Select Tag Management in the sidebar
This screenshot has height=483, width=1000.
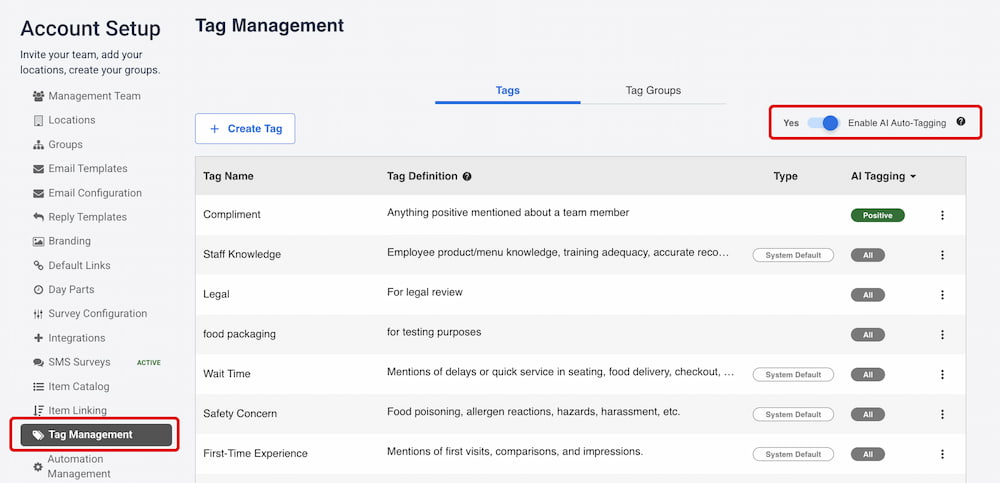[96, 435]
